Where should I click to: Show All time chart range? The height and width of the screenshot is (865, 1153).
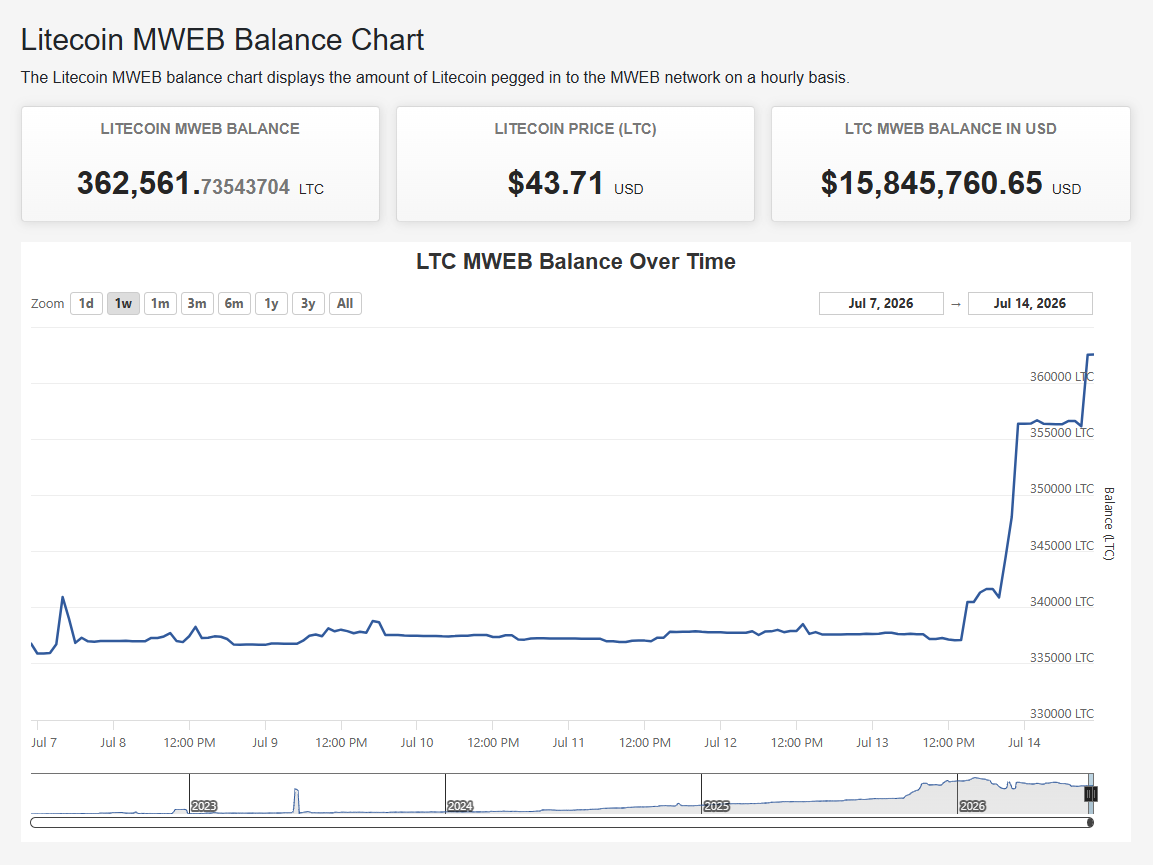click(x=345, y=303)
